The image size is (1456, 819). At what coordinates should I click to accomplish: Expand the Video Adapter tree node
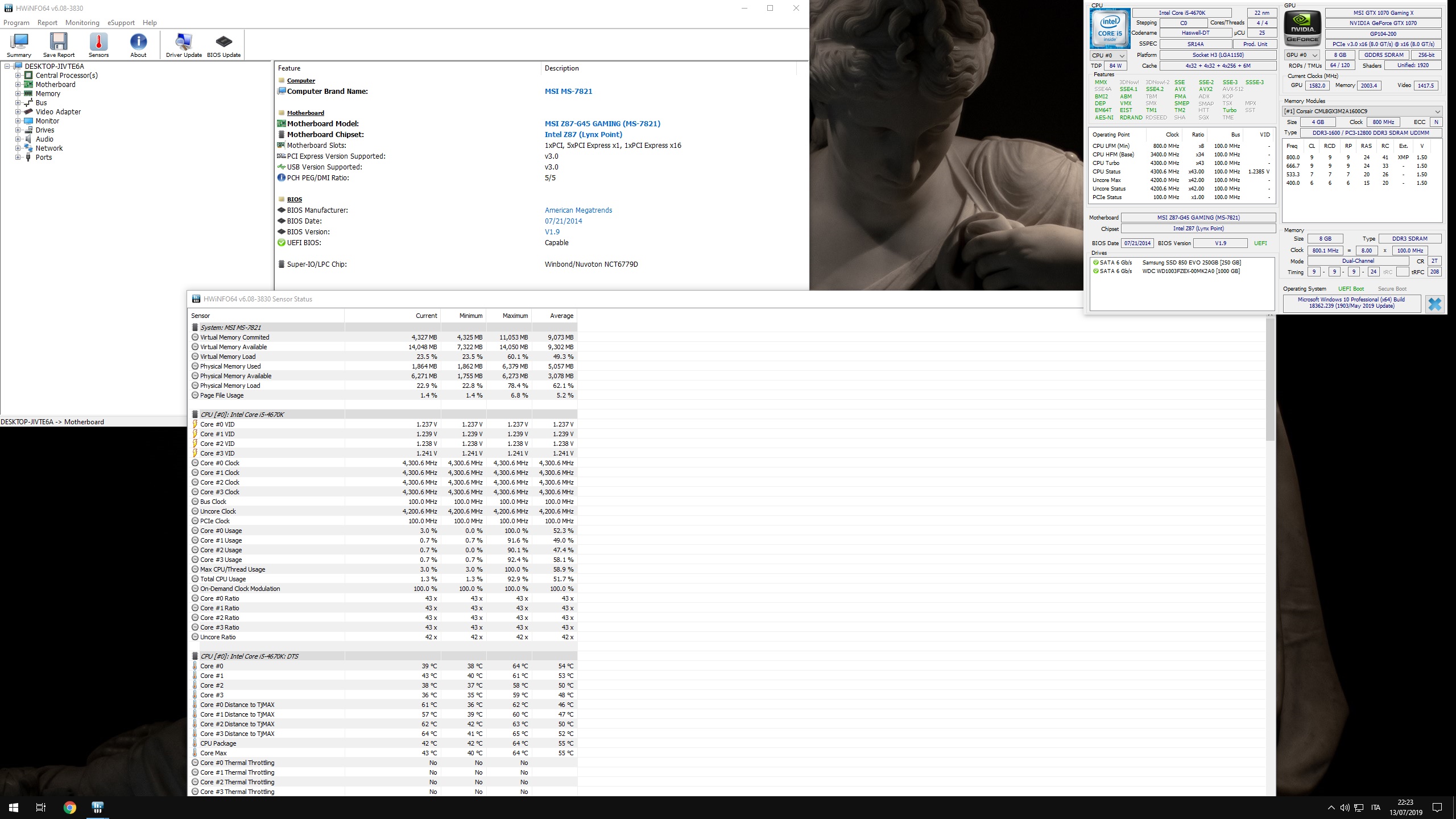(18, 112)
